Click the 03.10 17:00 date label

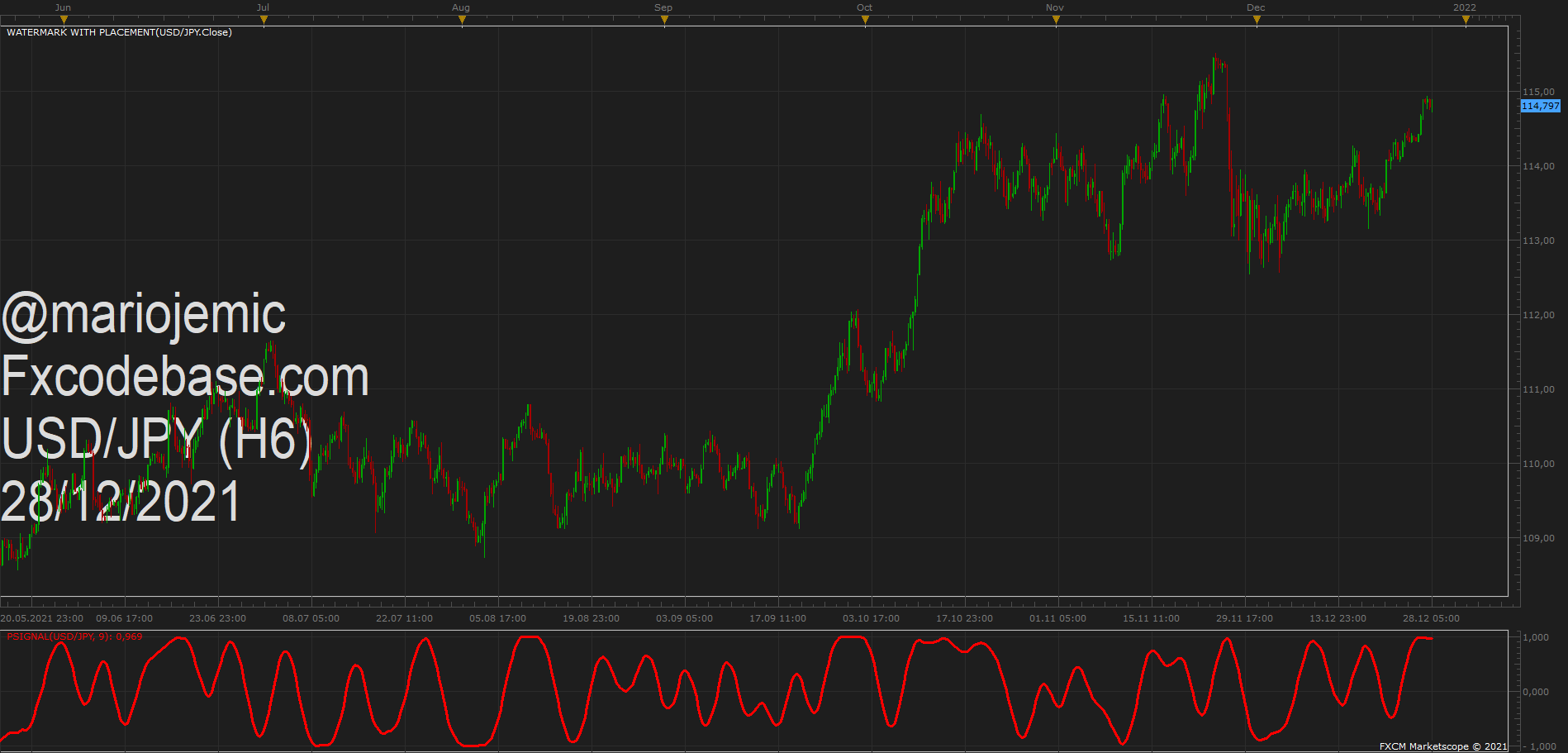(x=872, y=618)
